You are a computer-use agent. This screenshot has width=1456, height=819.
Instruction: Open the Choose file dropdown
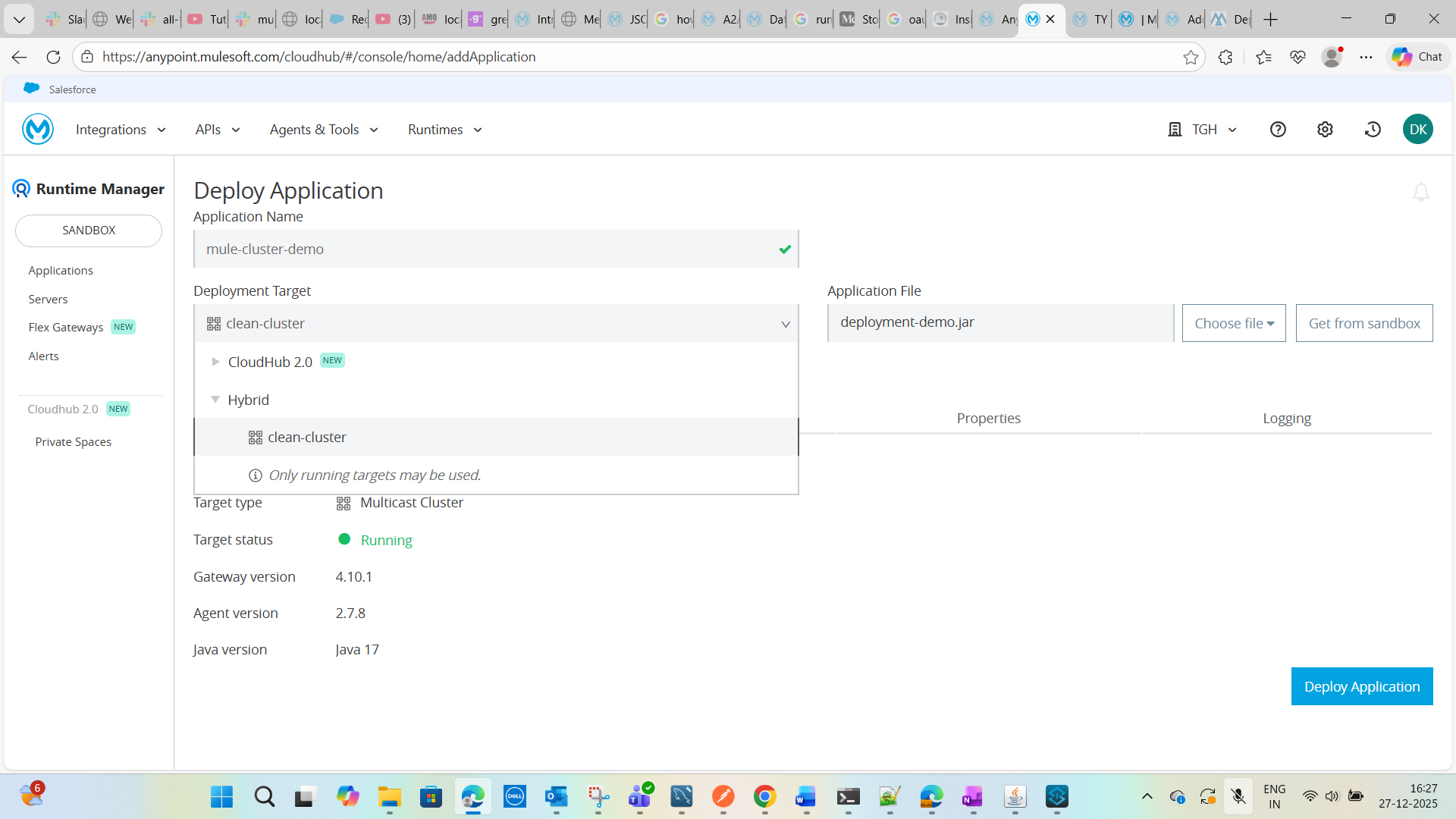click(x=1233, y=324)
